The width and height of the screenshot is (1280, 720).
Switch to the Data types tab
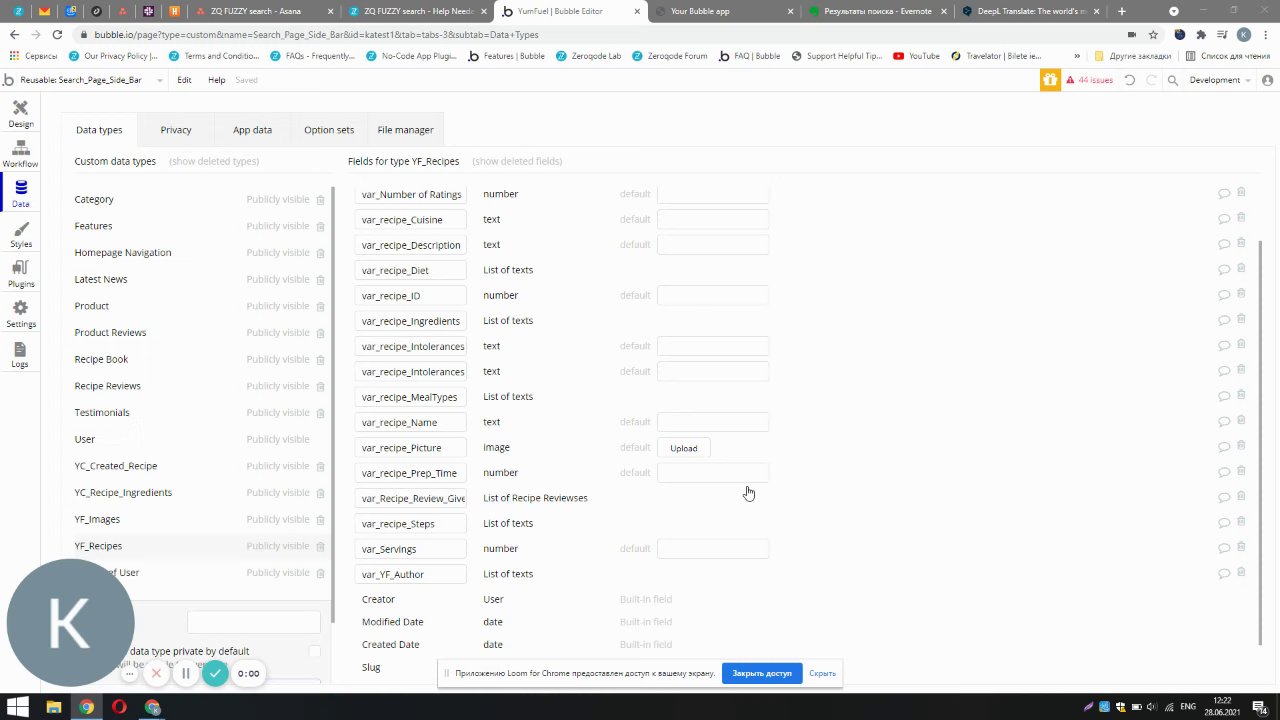[99, 130]
